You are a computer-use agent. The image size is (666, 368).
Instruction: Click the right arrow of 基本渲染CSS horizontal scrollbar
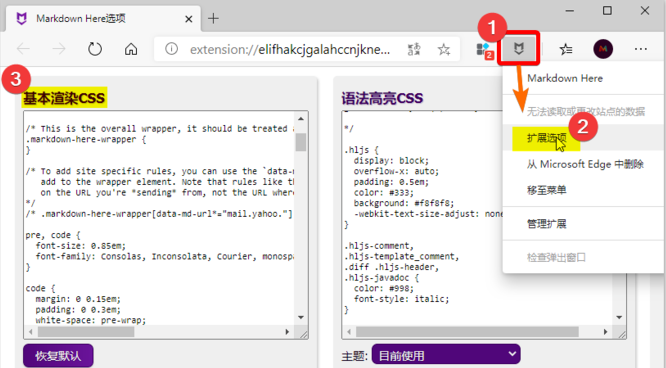tap(288, 332)
